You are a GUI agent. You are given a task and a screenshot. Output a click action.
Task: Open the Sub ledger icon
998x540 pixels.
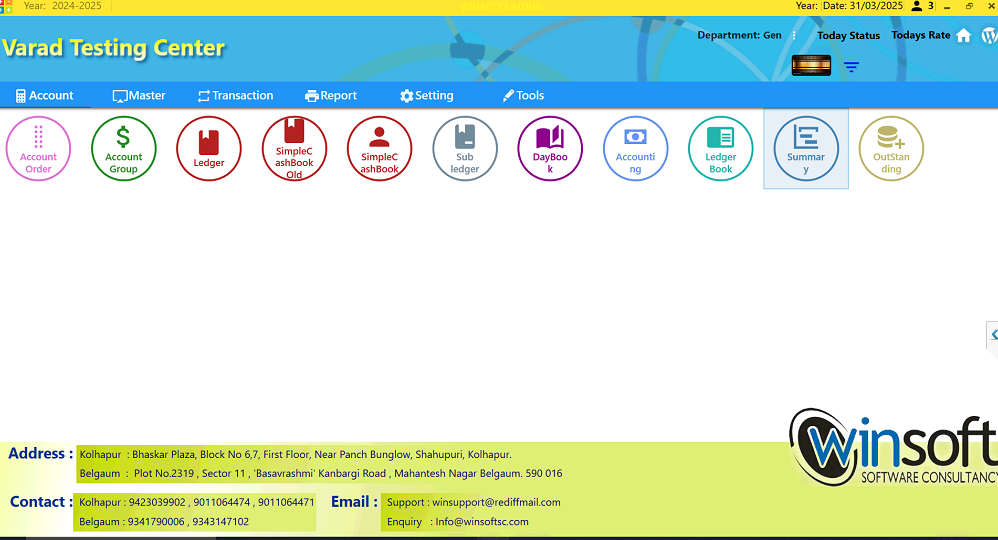coord(465,148)
